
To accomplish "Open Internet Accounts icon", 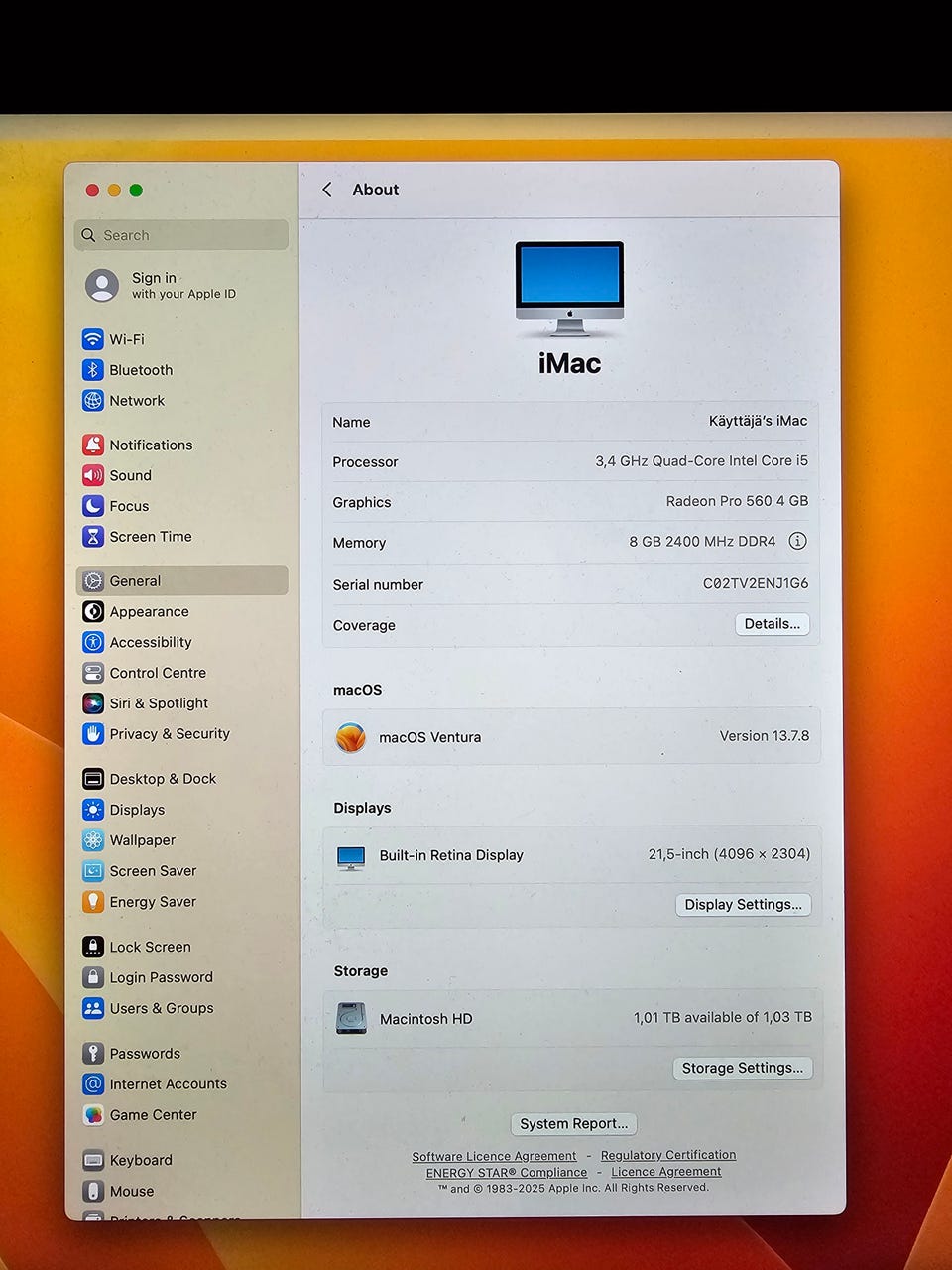I will pyautogui.click(x=93, y=1084).
